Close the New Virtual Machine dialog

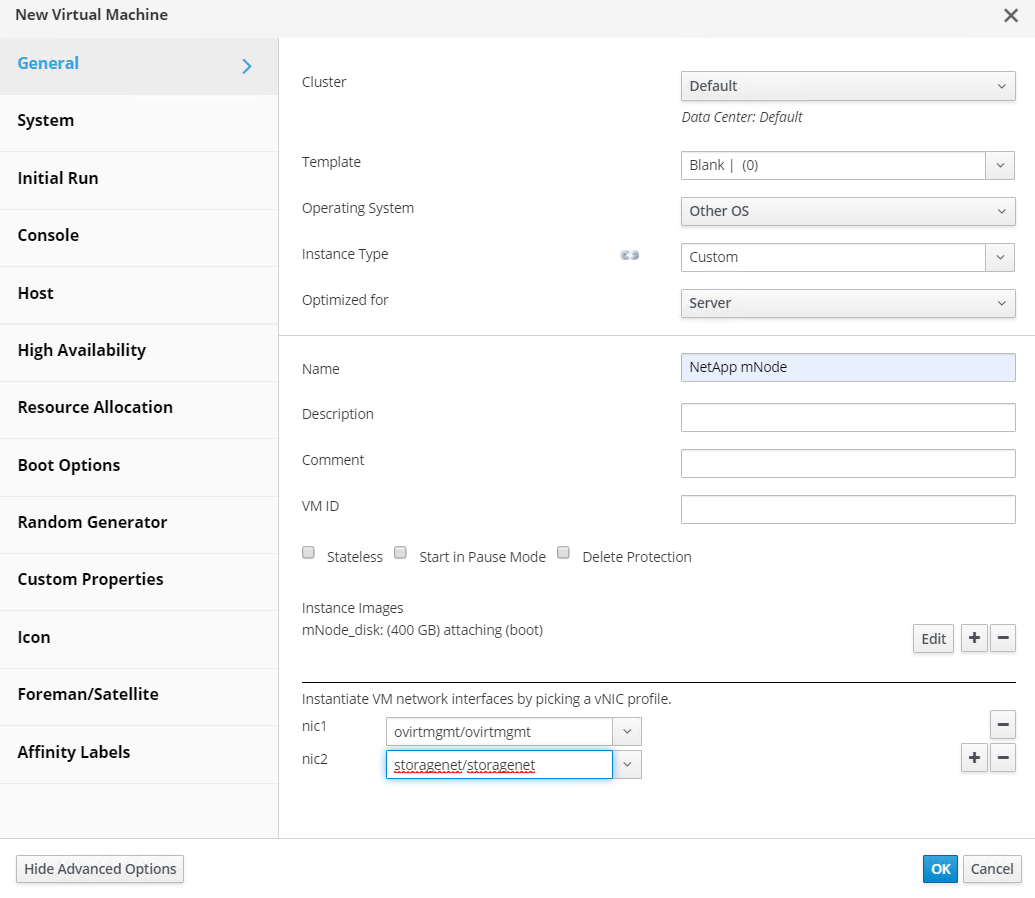coord(1011,15)
